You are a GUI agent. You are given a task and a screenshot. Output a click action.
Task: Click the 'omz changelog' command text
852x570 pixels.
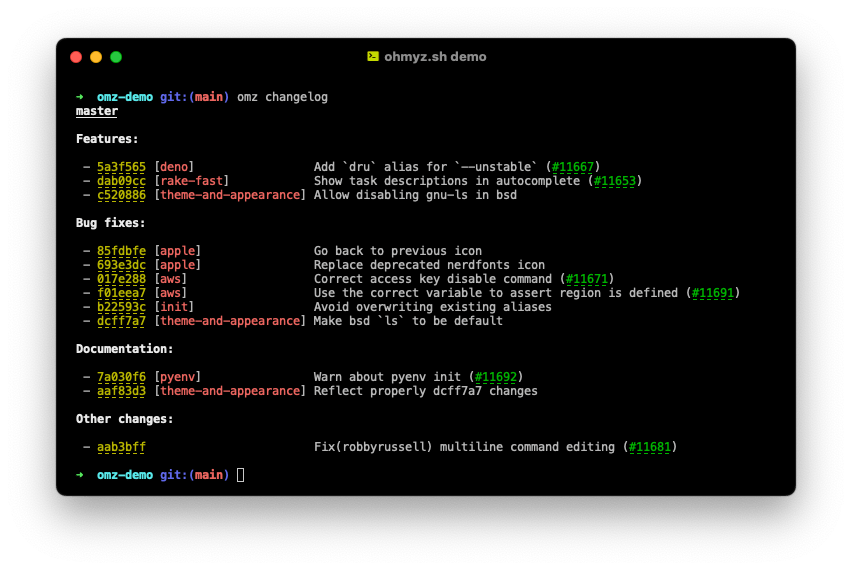click(283, 97)
